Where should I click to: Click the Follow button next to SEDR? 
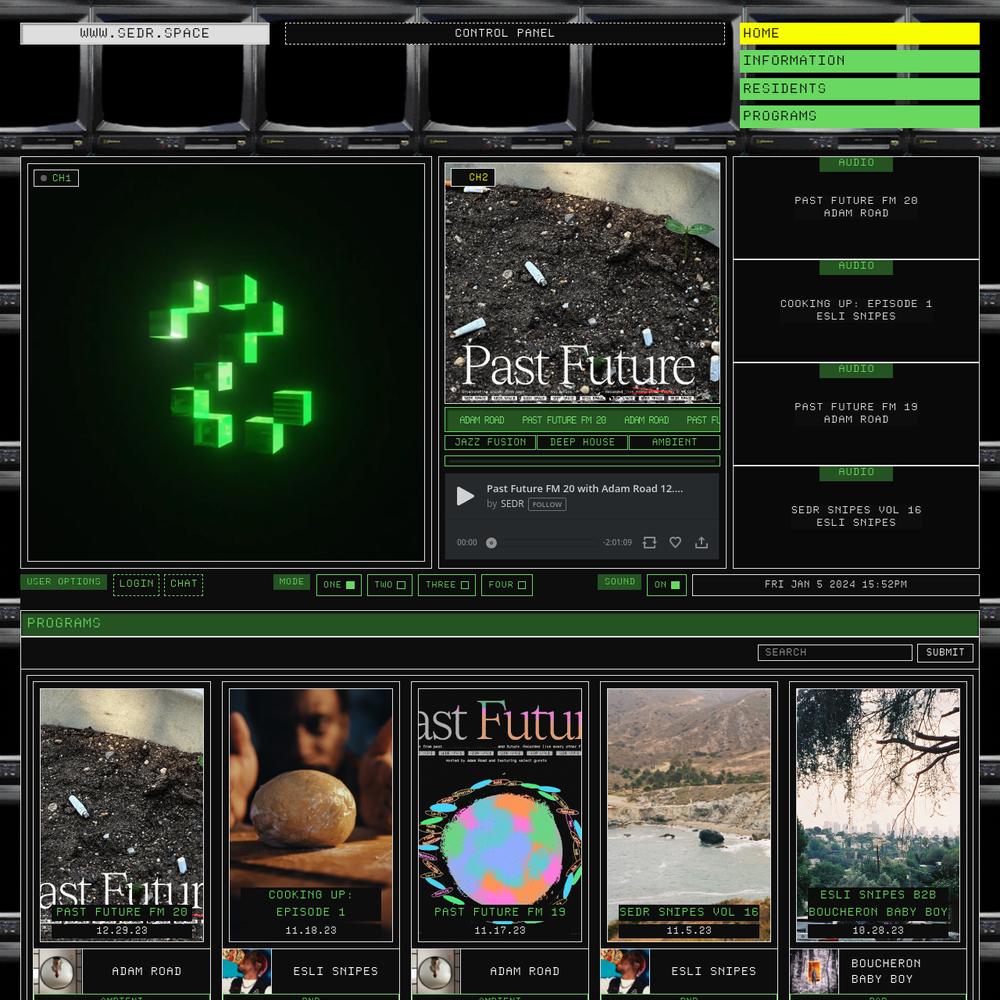point(547,504)
